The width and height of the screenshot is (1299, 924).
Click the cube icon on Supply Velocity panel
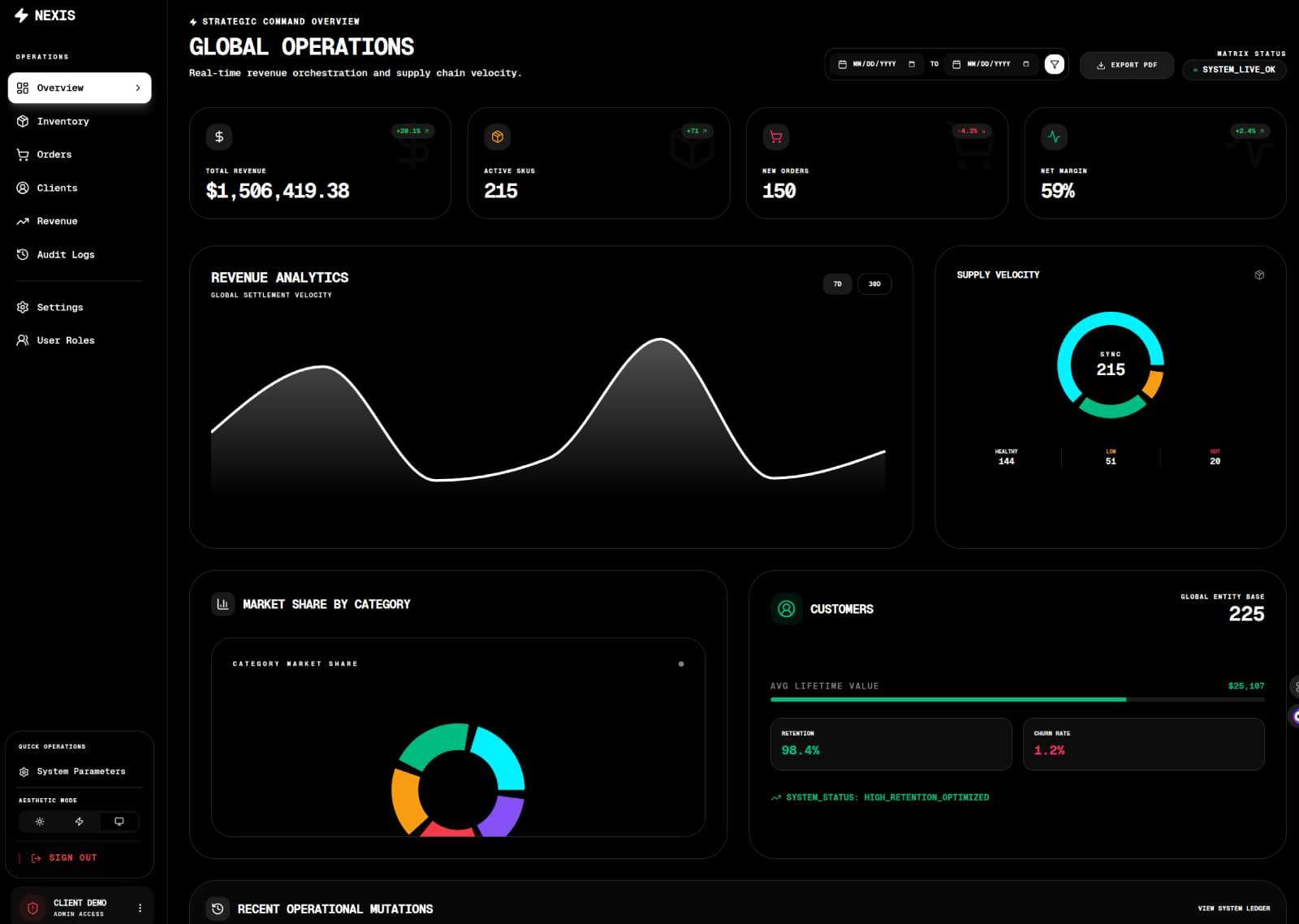coord(1259,274)
